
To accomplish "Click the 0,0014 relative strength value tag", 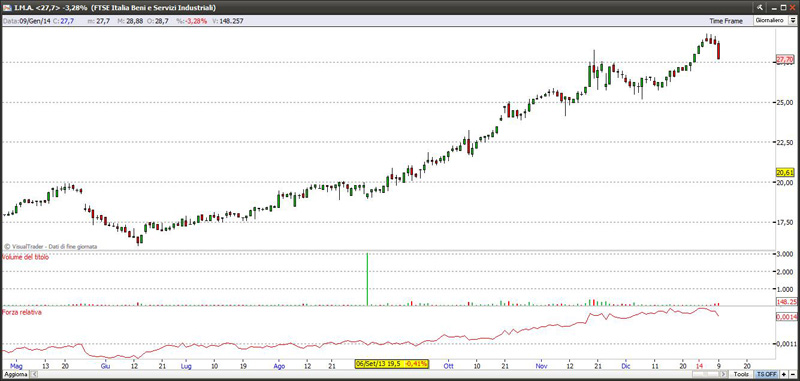I will click(786, 317).
